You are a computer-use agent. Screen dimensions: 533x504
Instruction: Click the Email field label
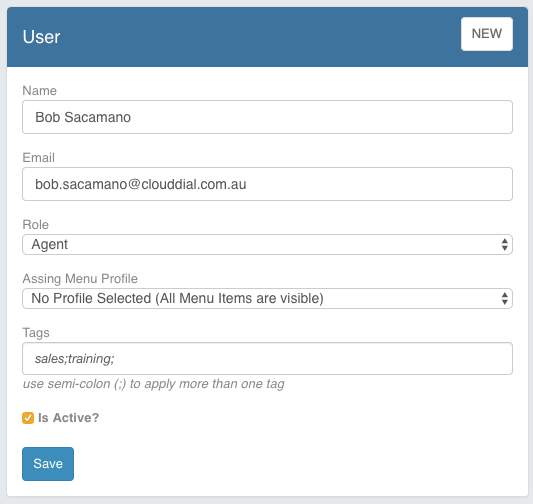pos(38,158)
